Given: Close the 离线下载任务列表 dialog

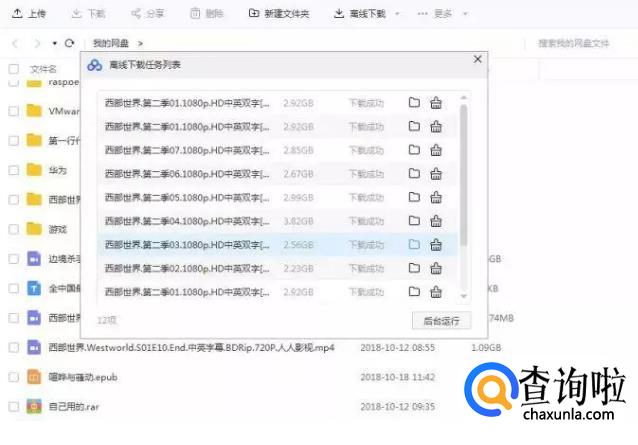Looking at the screenshot, I should [x=478, y=59].
